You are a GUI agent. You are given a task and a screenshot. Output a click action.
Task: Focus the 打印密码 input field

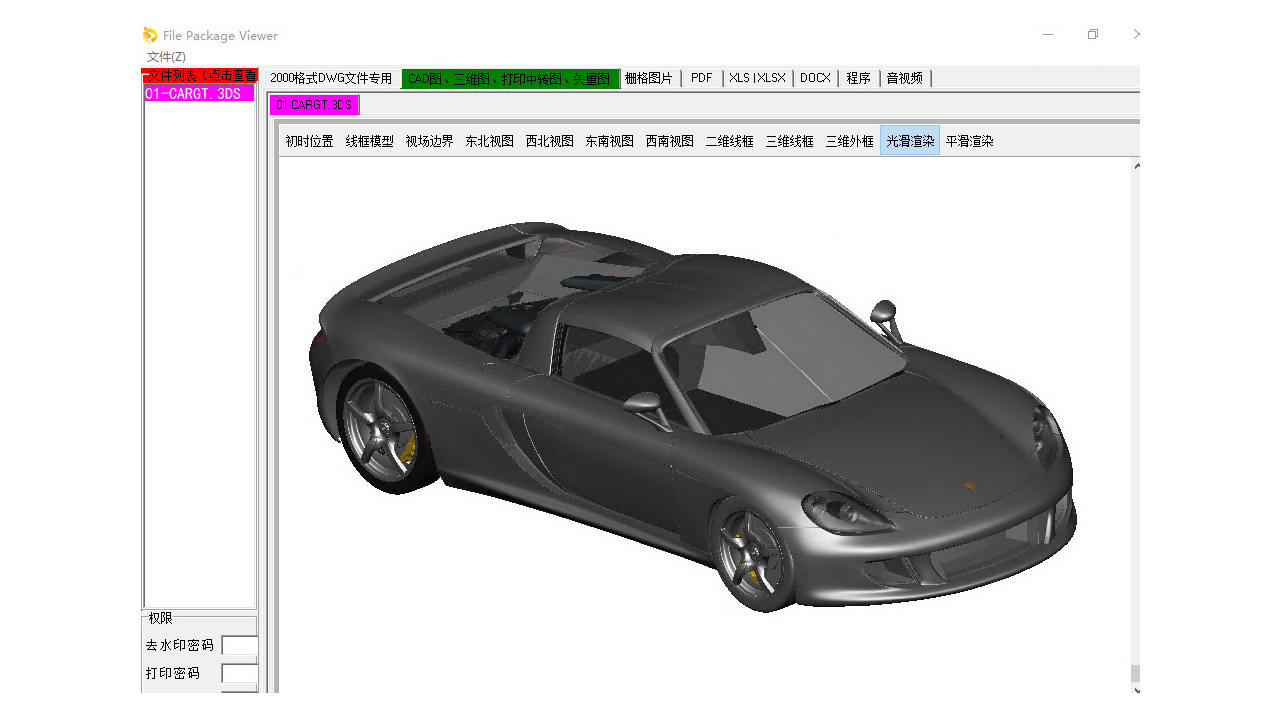[240, 674]
